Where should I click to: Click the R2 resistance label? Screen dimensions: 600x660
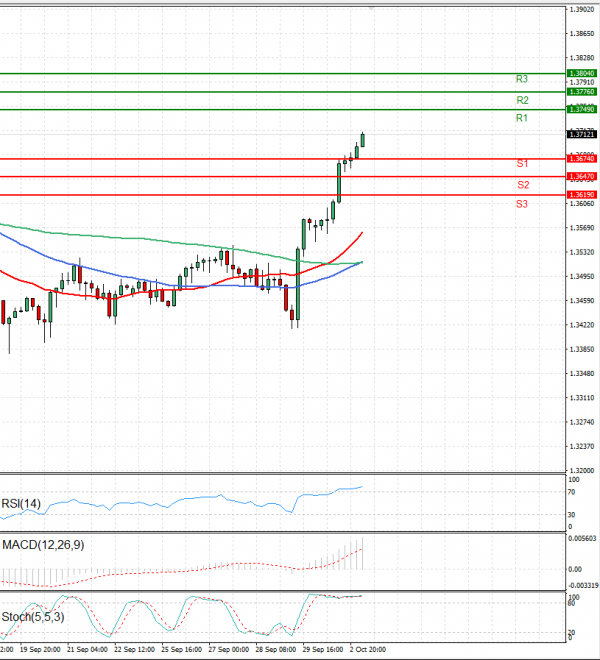tap(522, 100)
